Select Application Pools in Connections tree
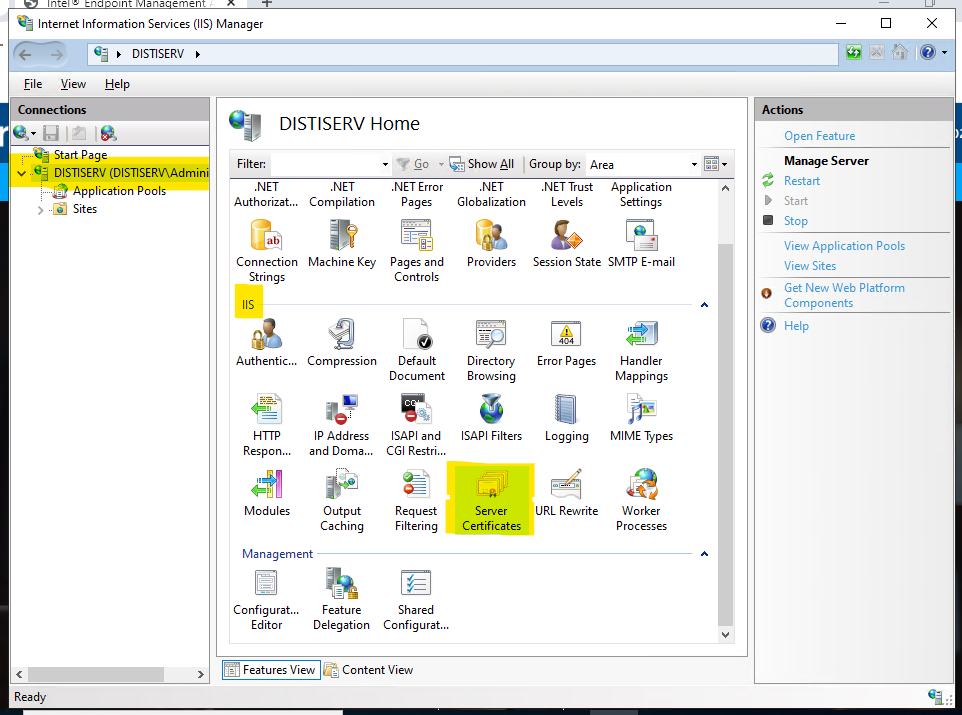Viewport: 962px width, 715px height. pyautogui.click(x=119, y=191)
